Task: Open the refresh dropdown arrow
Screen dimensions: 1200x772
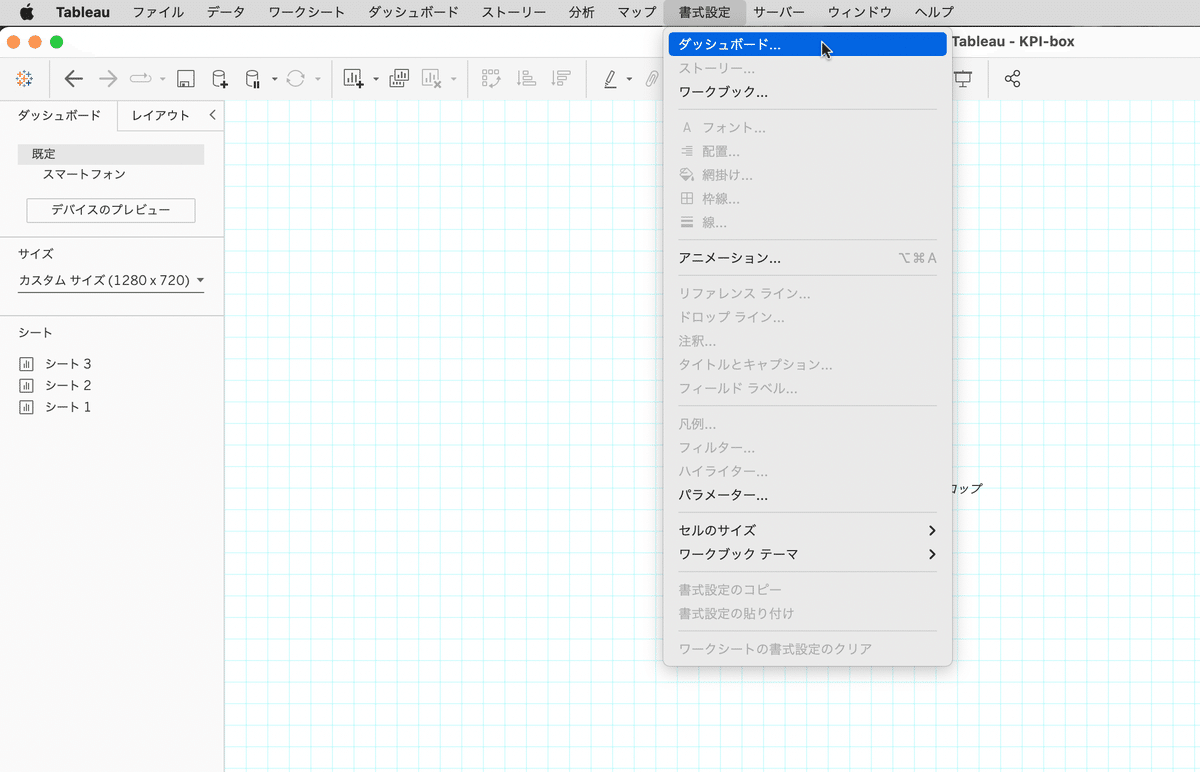Action: click(x=318, y=79)
